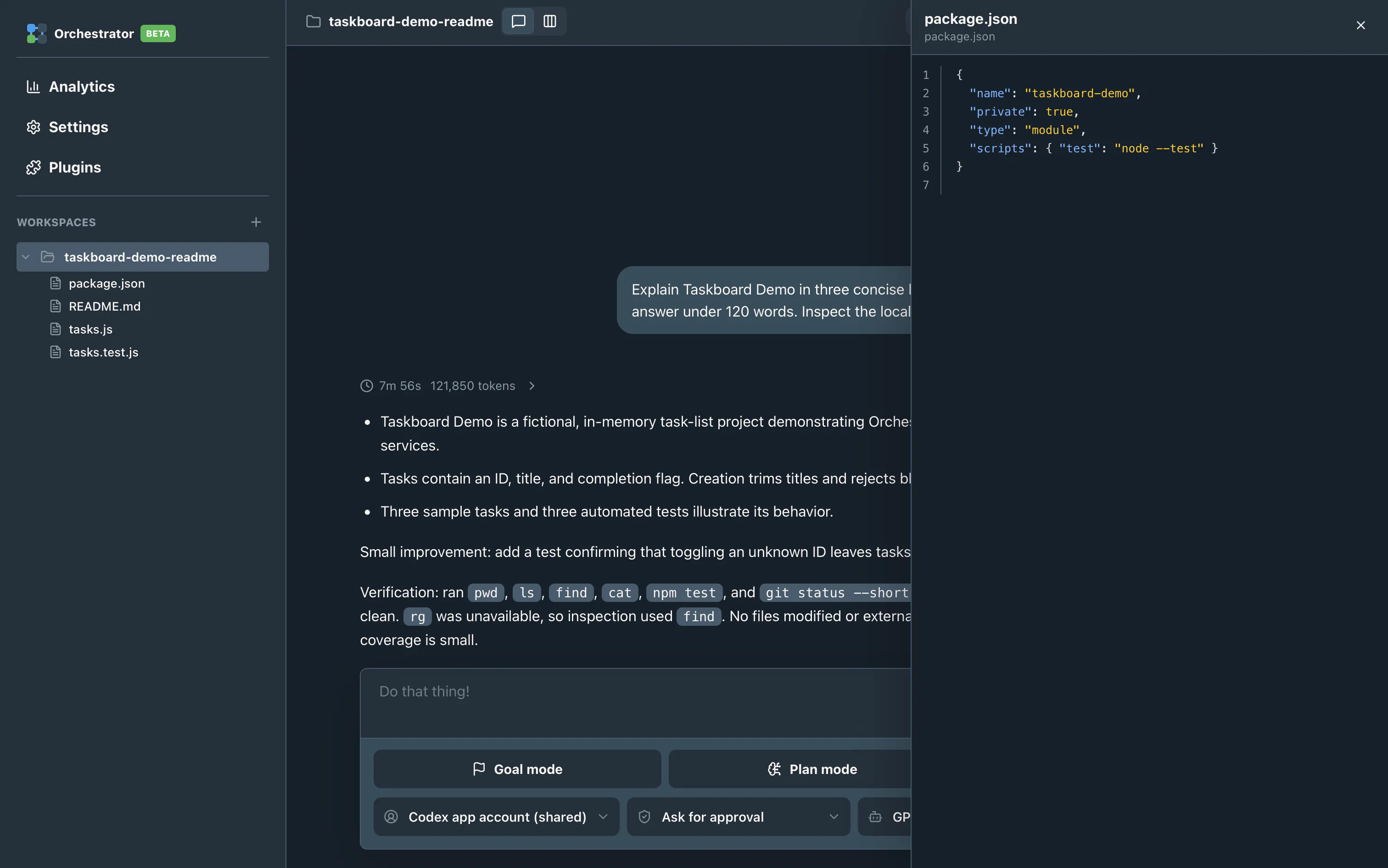
Task: Open the Ask for approval dropdown
Action: (739, 817)
